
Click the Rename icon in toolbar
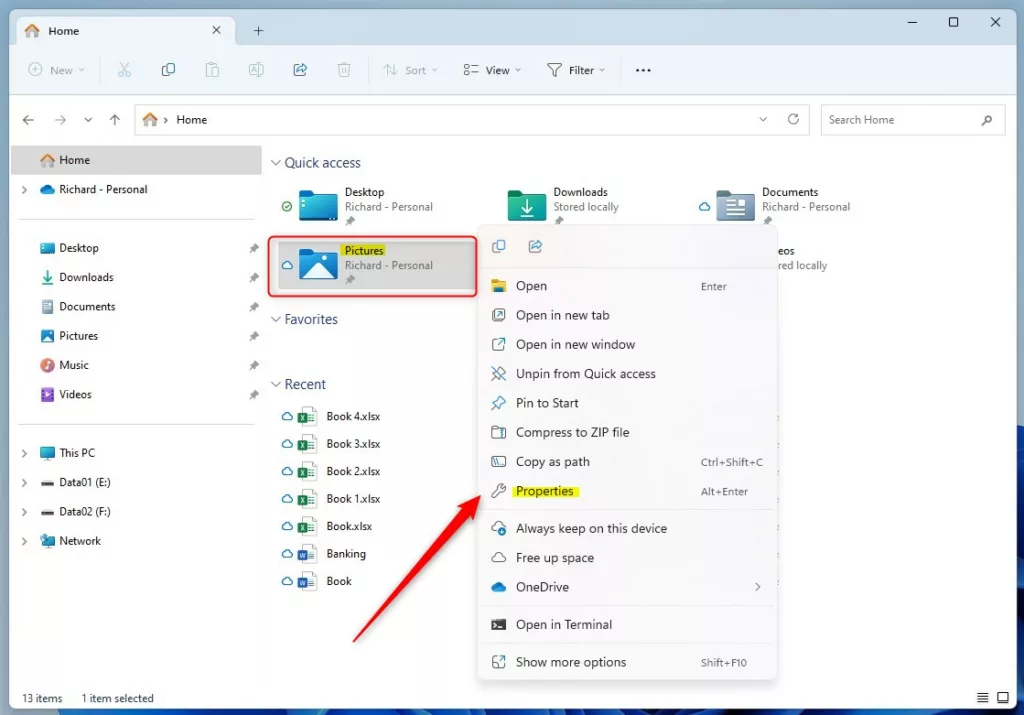click(256, 70)
